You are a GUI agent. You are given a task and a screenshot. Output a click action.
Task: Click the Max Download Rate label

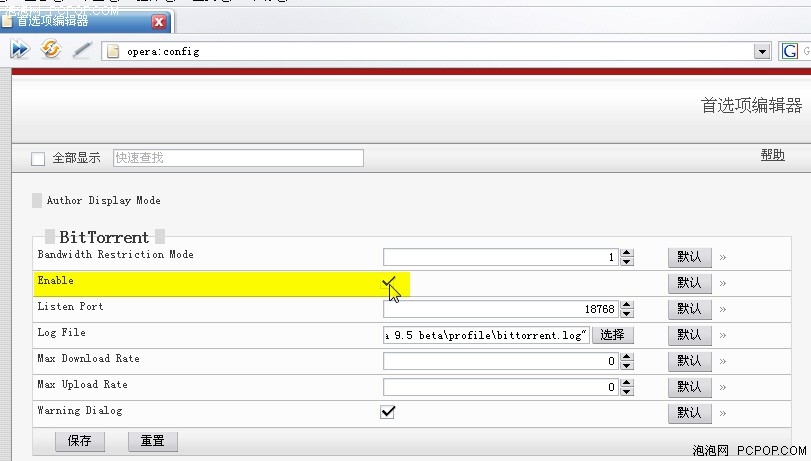click(88, 358)
